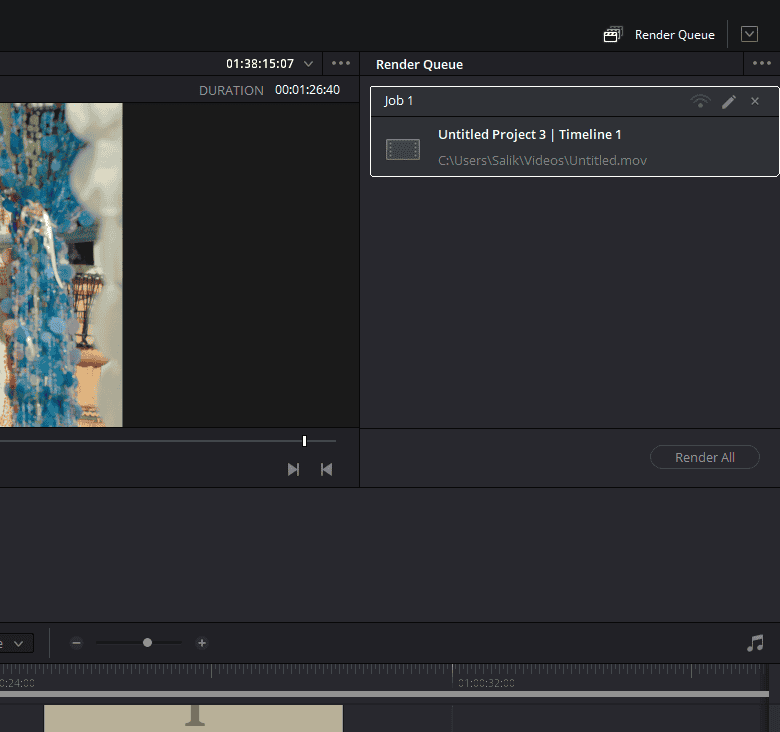The image size is (780, 732).
Task: Select the Untitled Project 3 | Timeline 1 job
Action: click(529, 135)
